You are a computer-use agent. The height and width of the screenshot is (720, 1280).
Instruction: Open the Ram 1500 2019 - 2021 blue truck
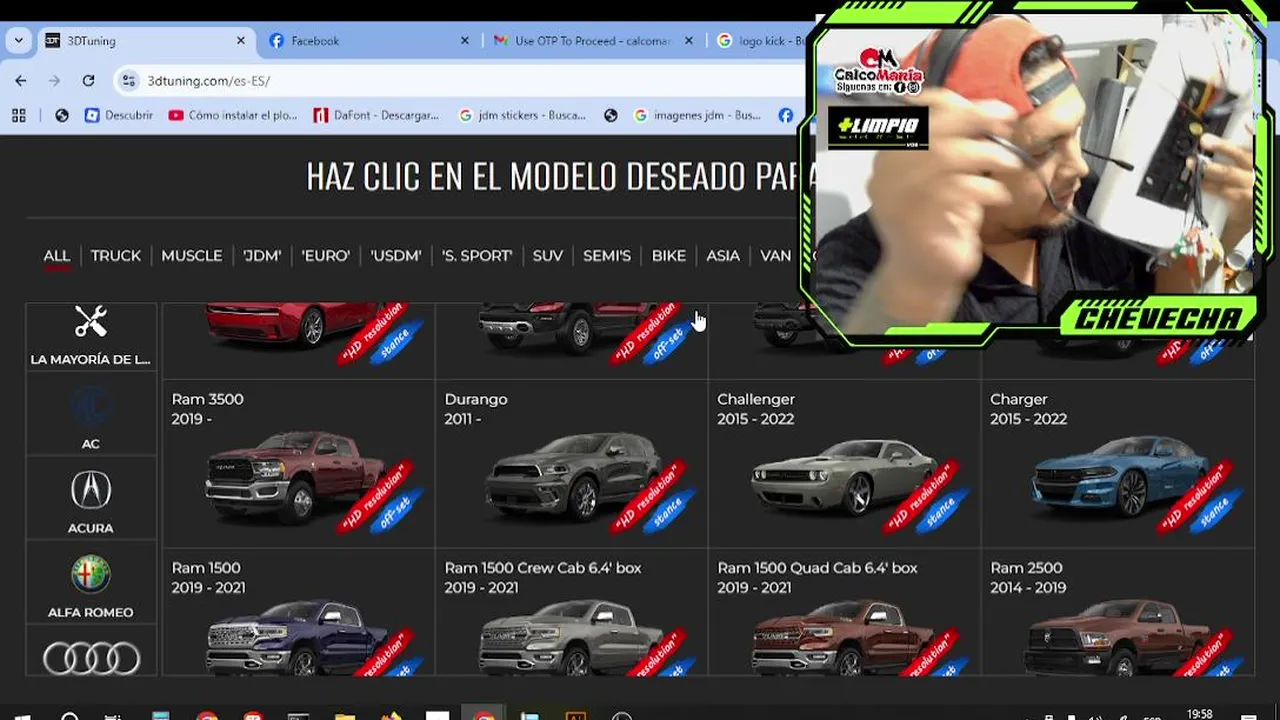pos(298,613)
